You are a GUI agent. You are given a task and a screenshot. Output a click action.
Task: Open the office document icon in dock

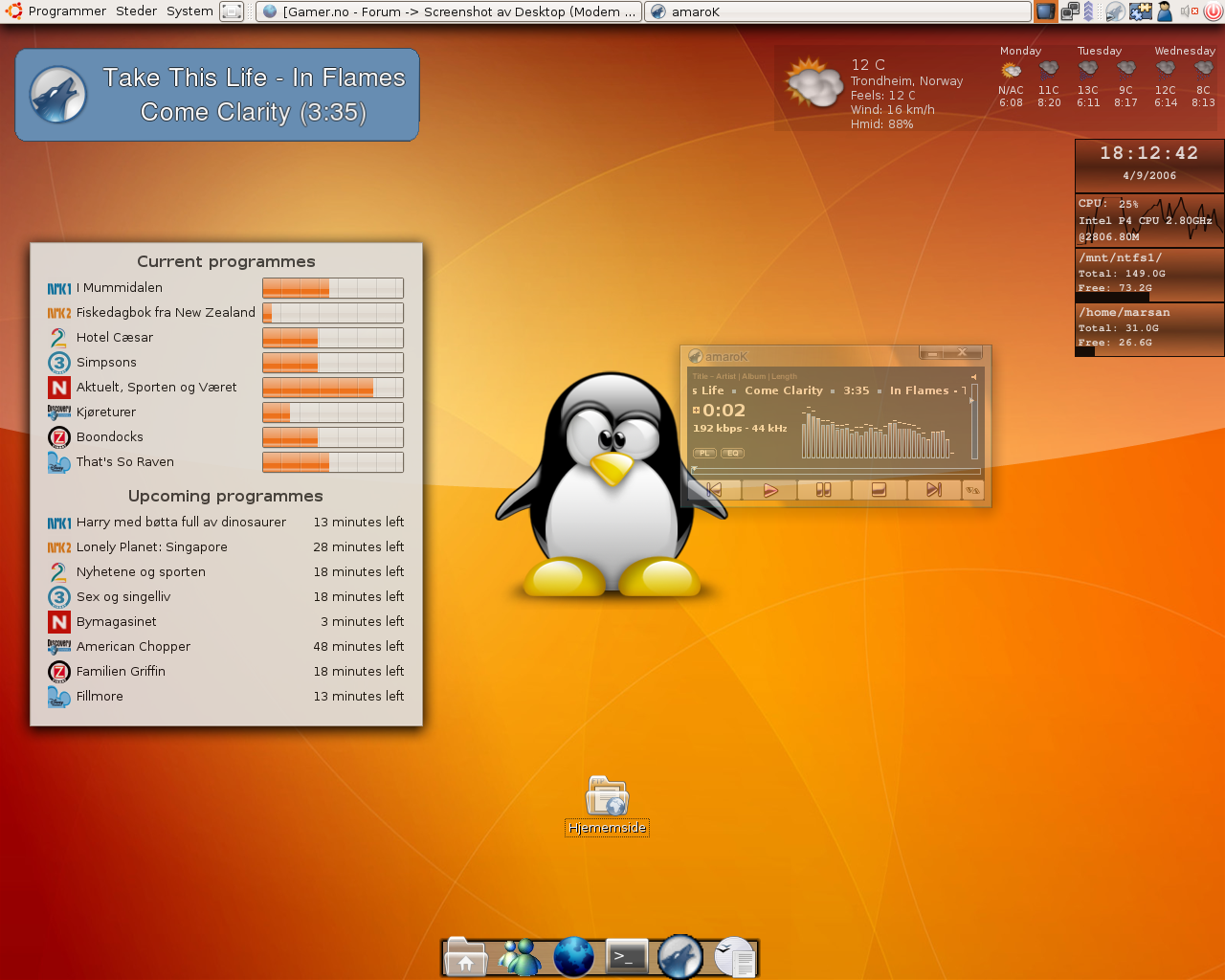tap(735, 957)
